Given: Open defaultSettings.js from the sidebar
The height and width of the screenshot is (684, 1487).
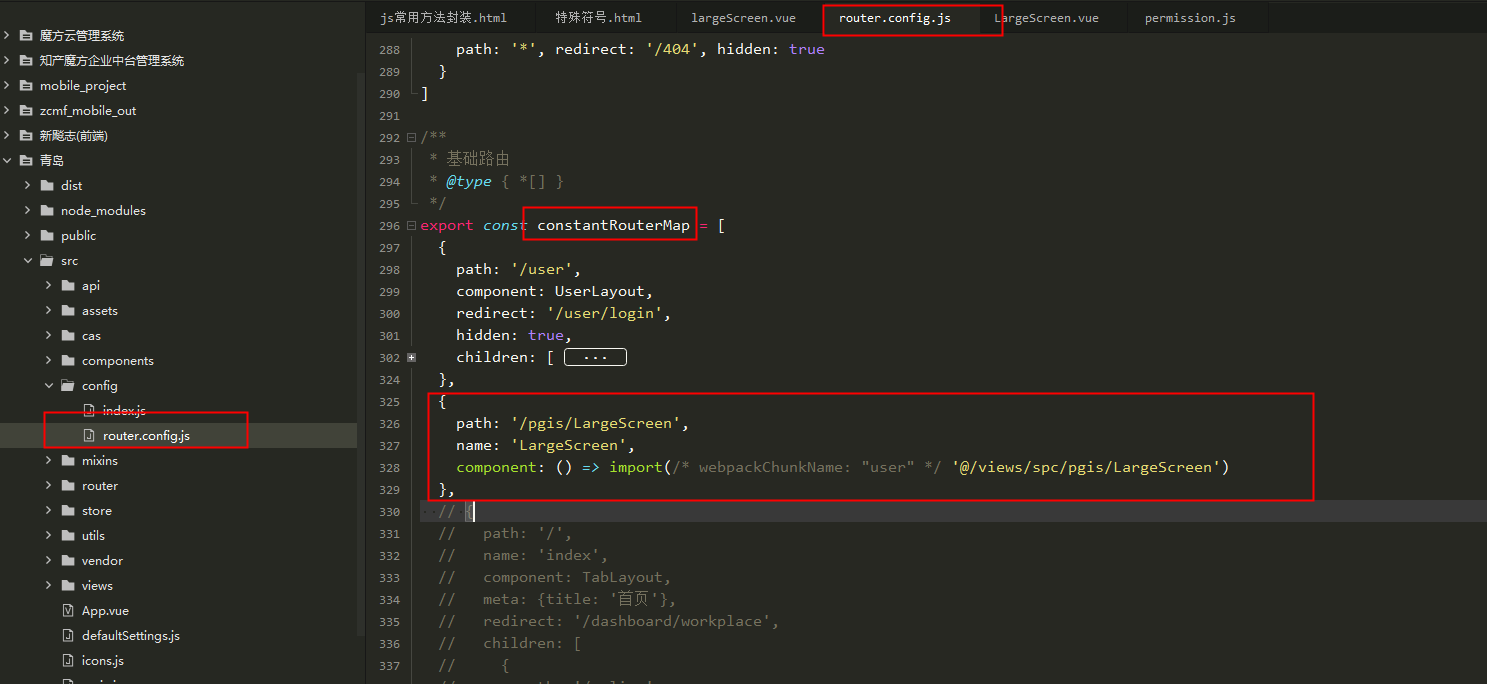Looking at the screenshot, I should coord(131,635).
